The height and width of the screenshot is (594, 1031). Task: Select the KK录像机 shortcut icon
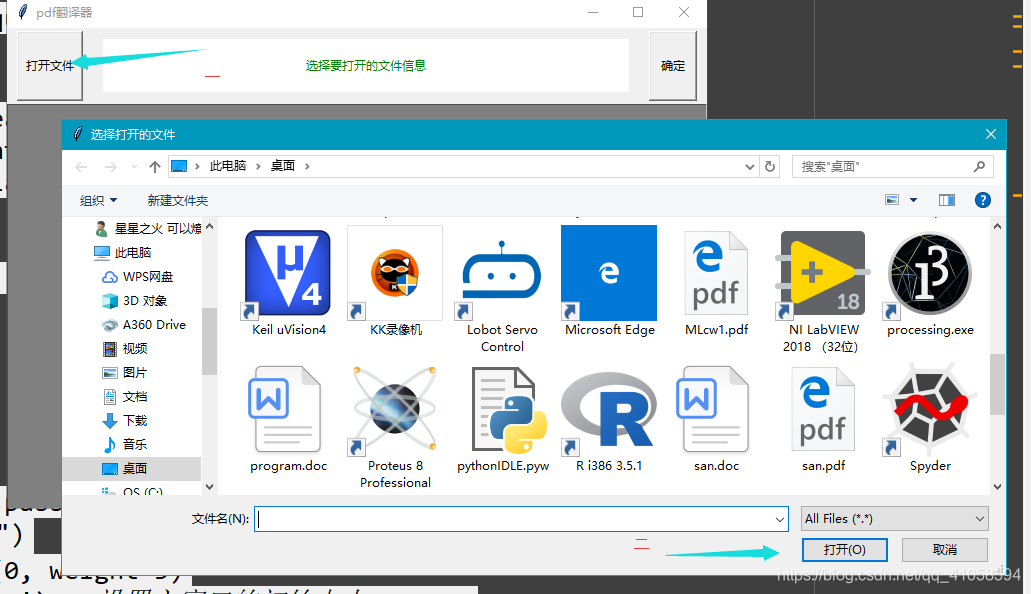[395, 273]
